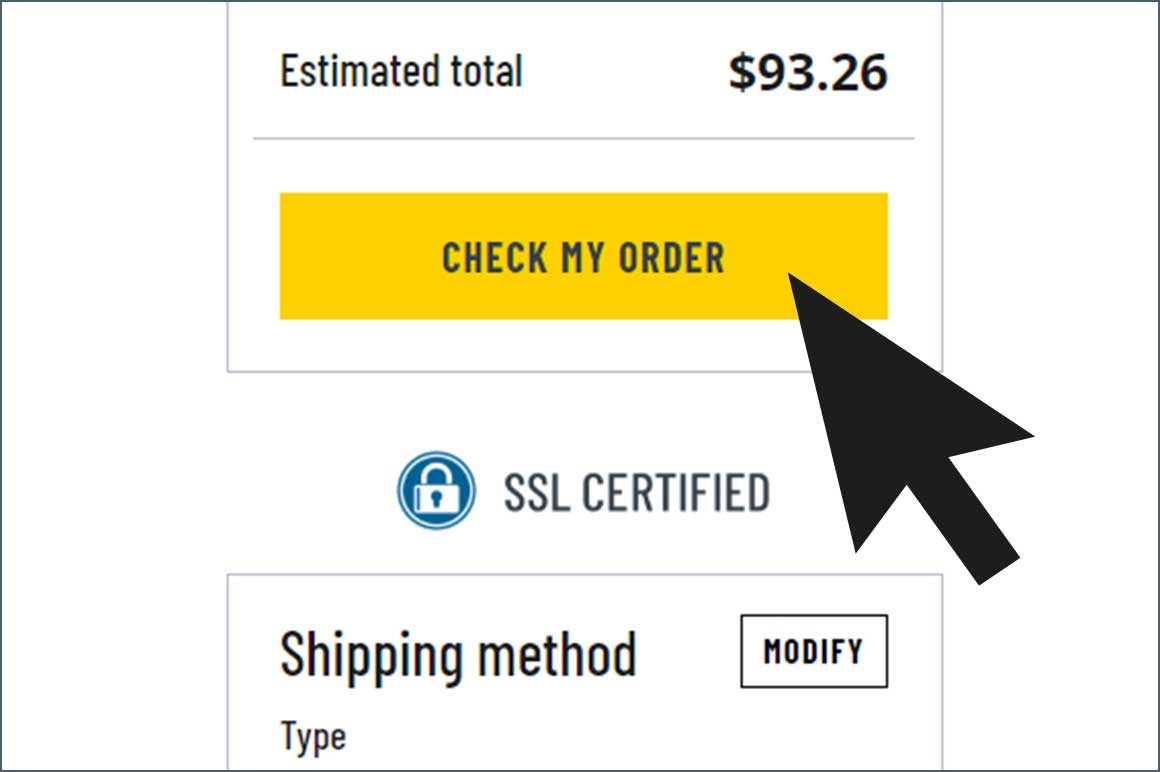
Task: Click the lock symbol in the blue circle
Action: 435,489
